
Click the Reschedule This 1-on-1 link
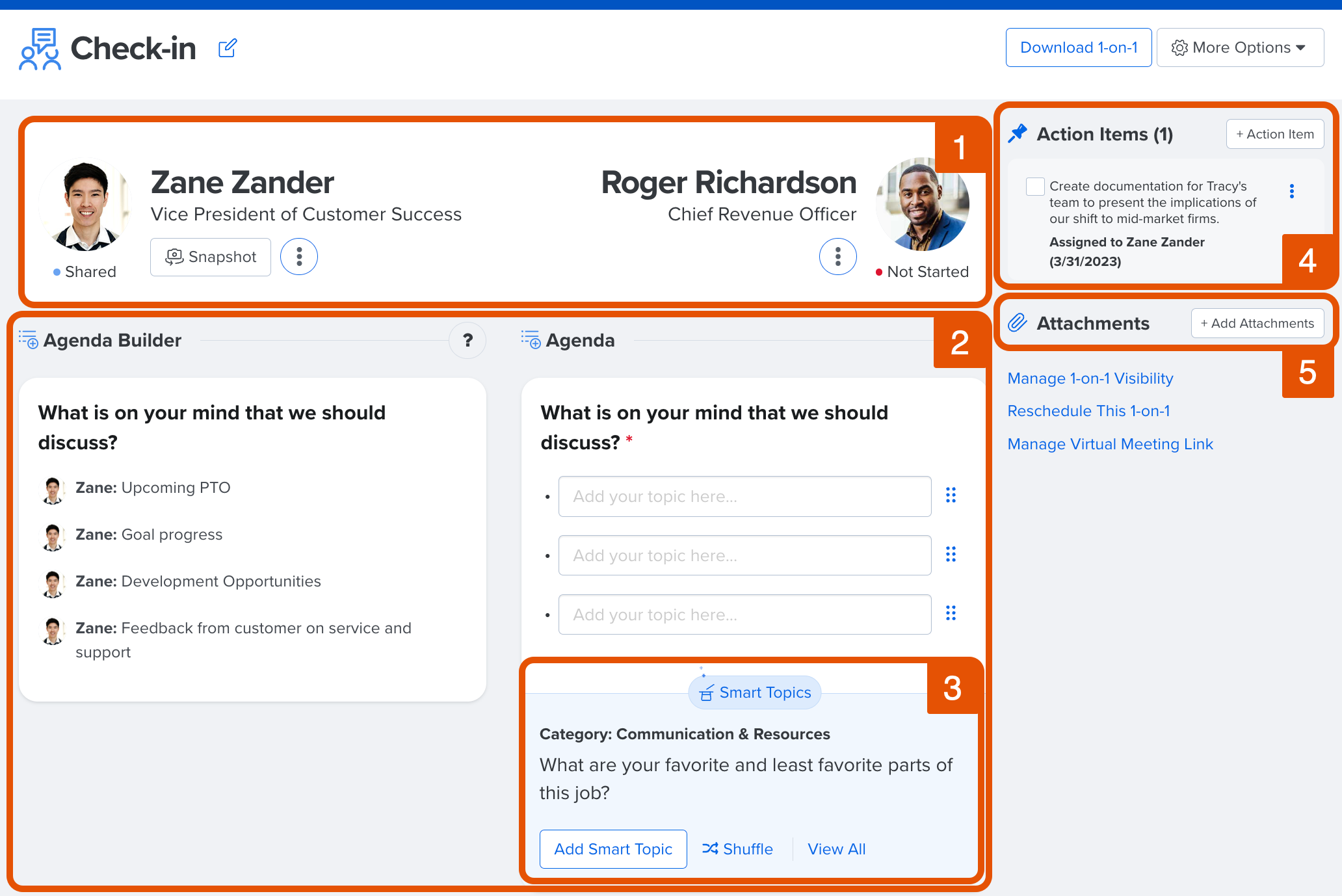[x=1088, y=411]
